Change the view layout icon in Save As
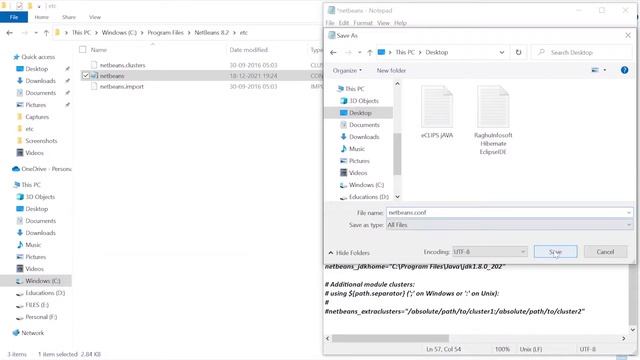 tap(595, 70)
